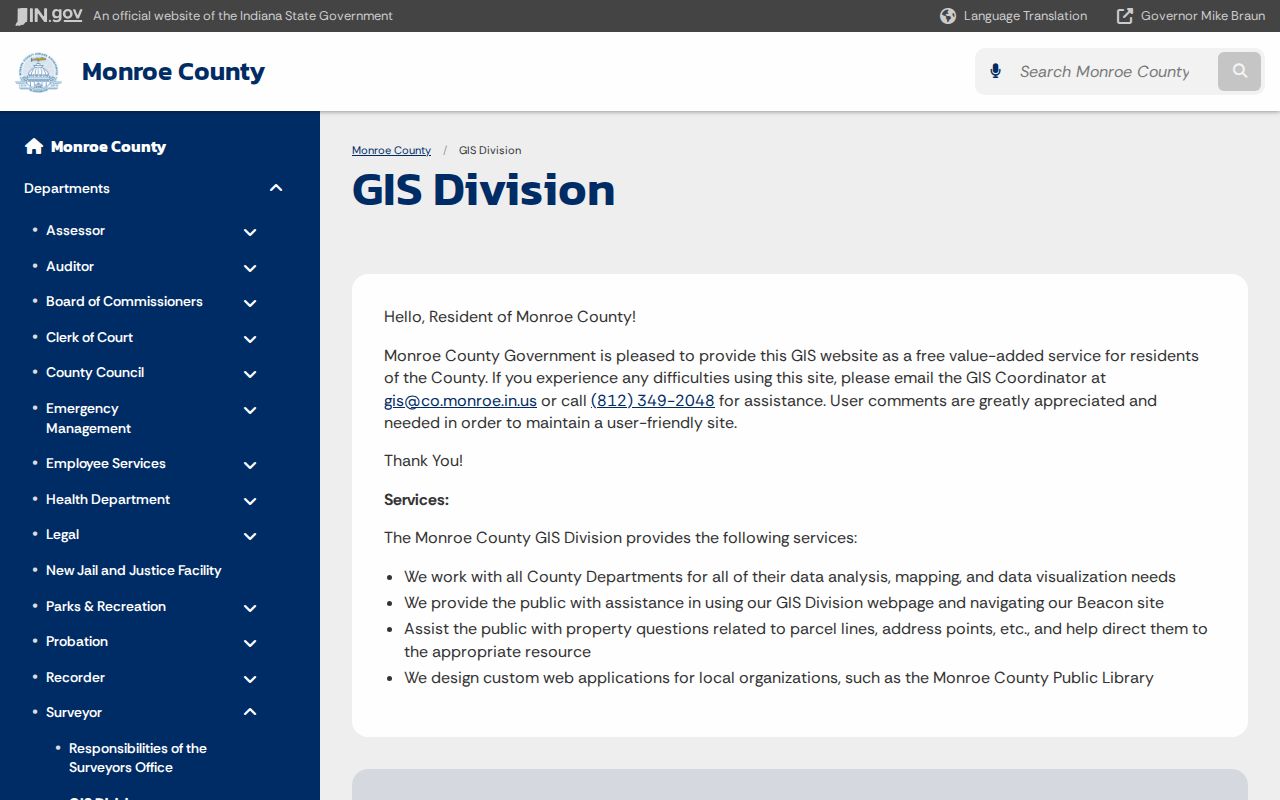This screenshot has width=1280, height=800.
Task: Open the Auditor department page
Action: tap(70, 266)
